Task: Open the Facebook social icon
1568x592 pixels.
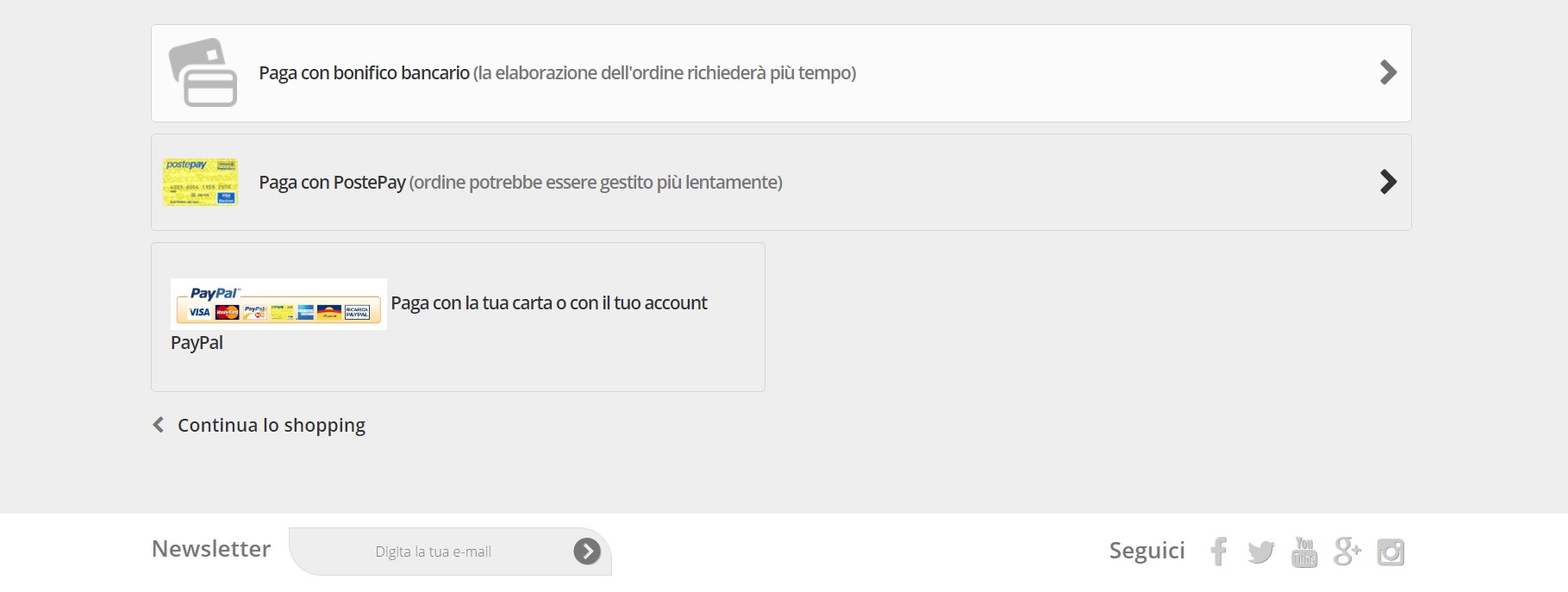Action: click(x=1218, y=551)
